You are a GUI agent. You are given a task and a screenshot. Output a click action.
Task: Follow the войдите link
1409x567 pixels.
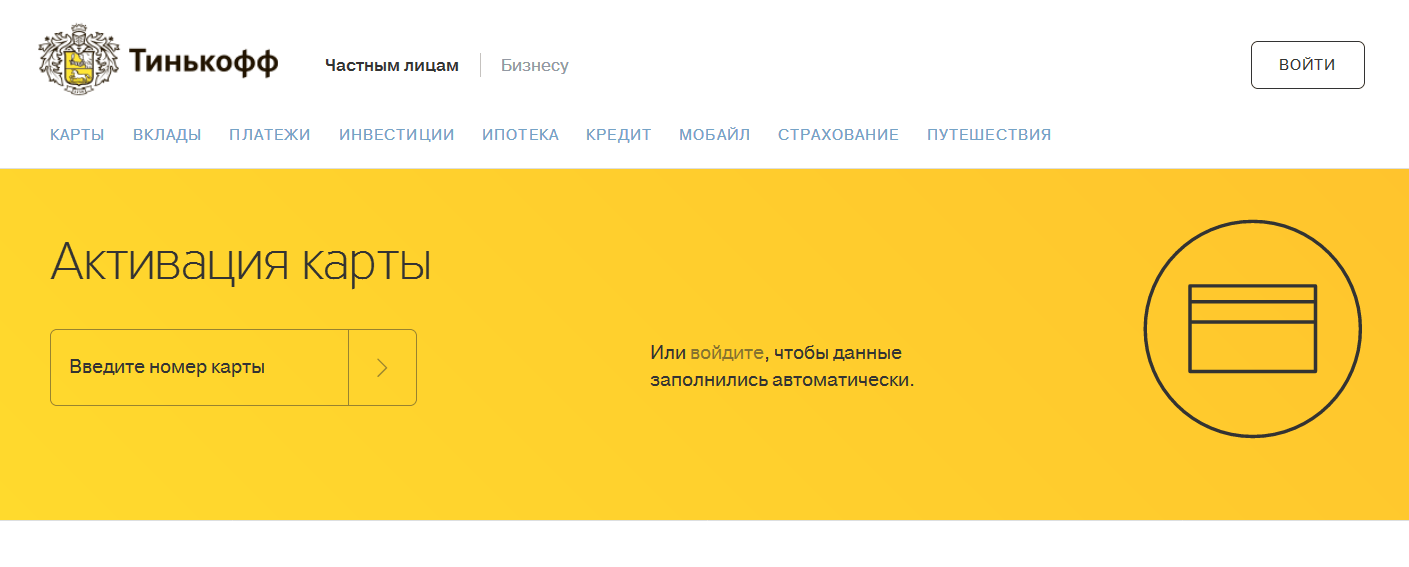point(727,353)
